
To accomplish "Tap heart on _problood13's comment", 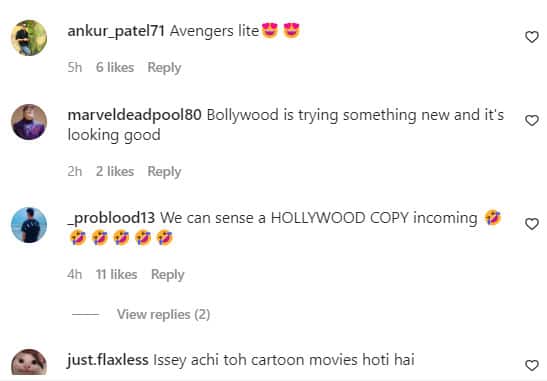I will (x=532, y=224).
